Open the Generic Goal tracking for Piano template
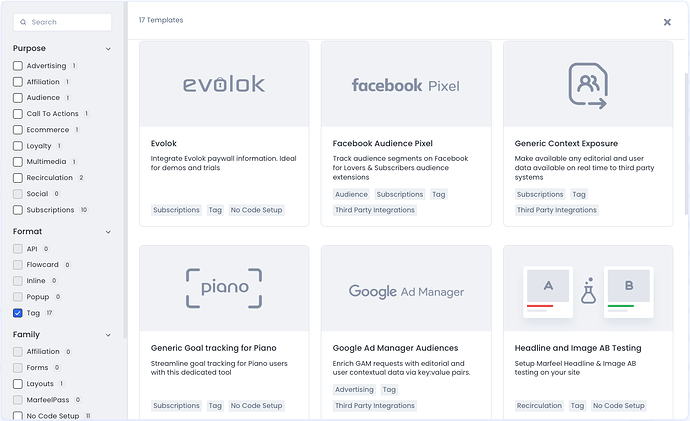Screen dimensions: 690x421 (213, 348)
